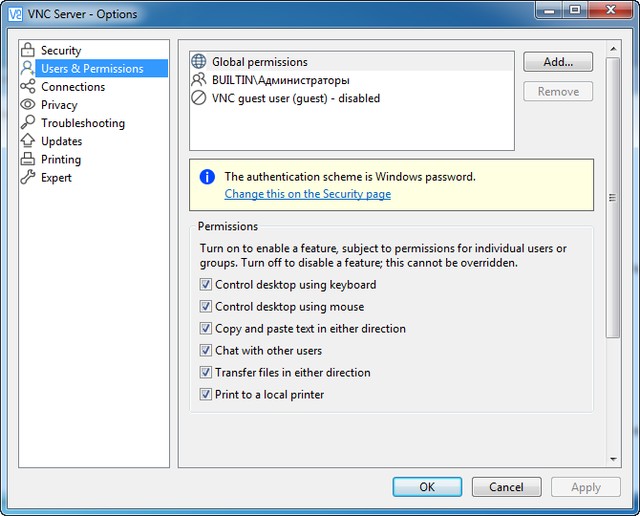Click the blue information icon
640x516 pixels.
pos(207,177)
